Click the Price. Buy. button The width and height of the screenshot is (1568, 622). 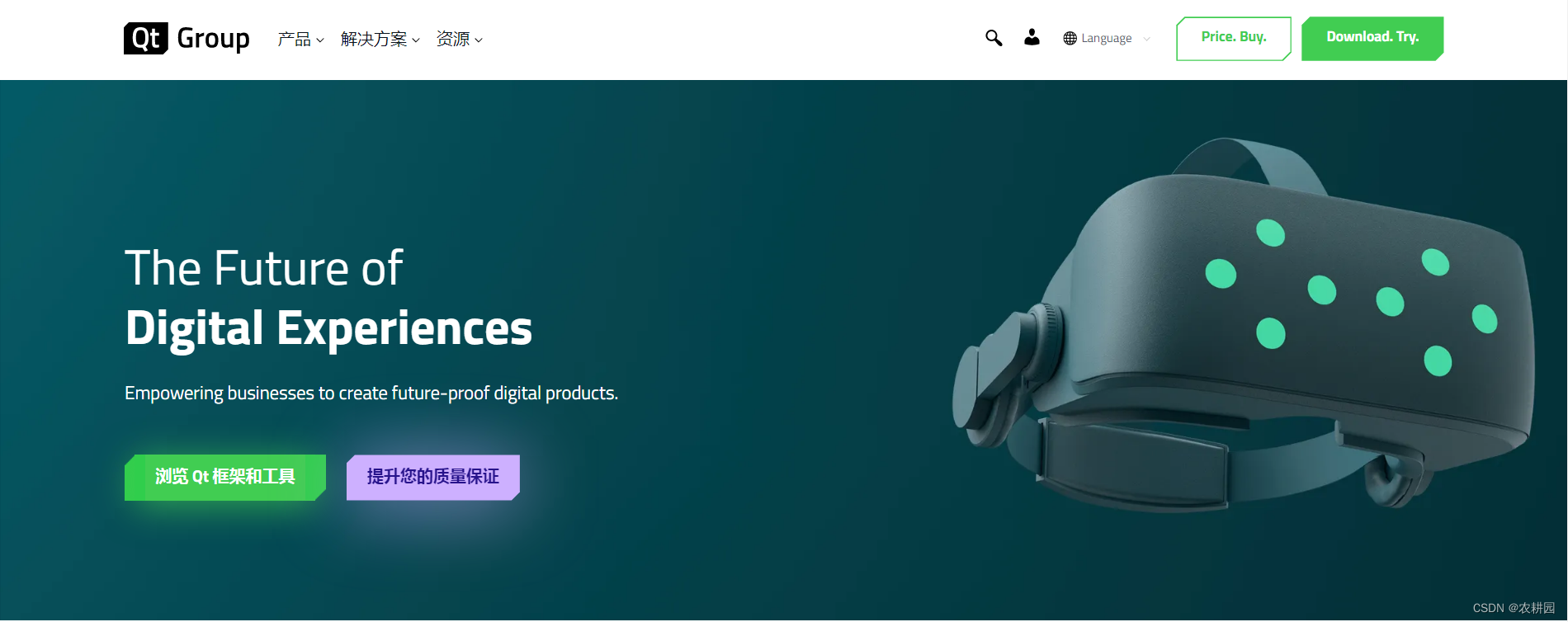click(1234, 39)
